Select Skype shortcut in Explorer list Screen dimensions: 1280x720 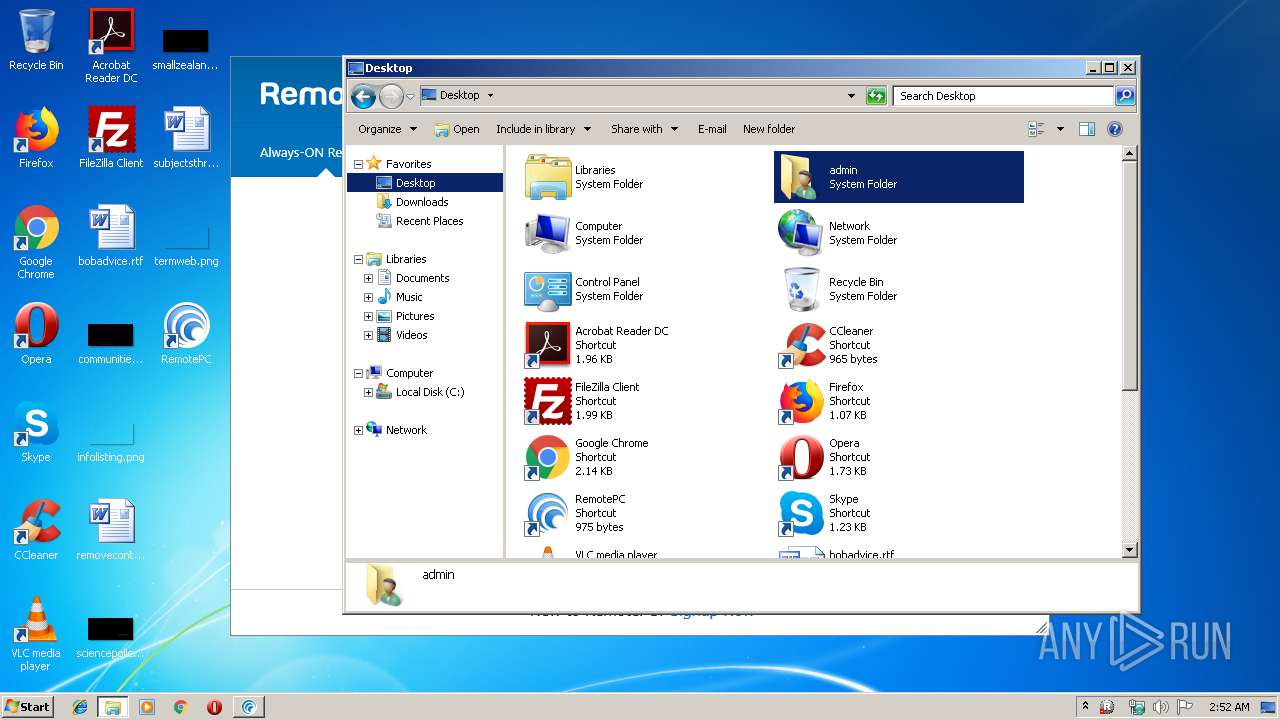800,513
